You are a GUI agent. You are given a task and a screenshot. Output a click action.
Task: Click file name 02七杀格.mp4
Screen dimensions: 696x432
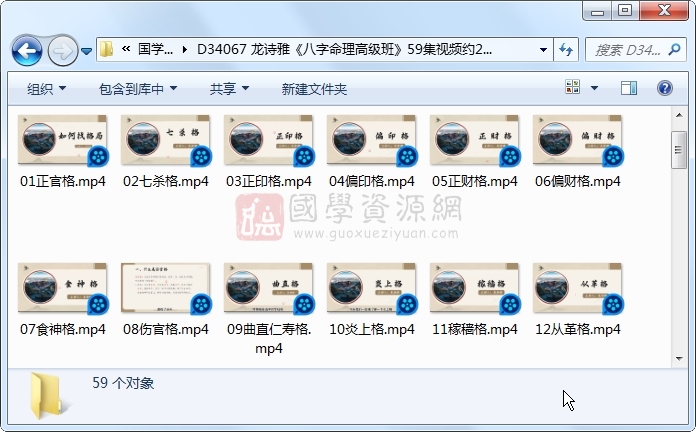point(166,181)
